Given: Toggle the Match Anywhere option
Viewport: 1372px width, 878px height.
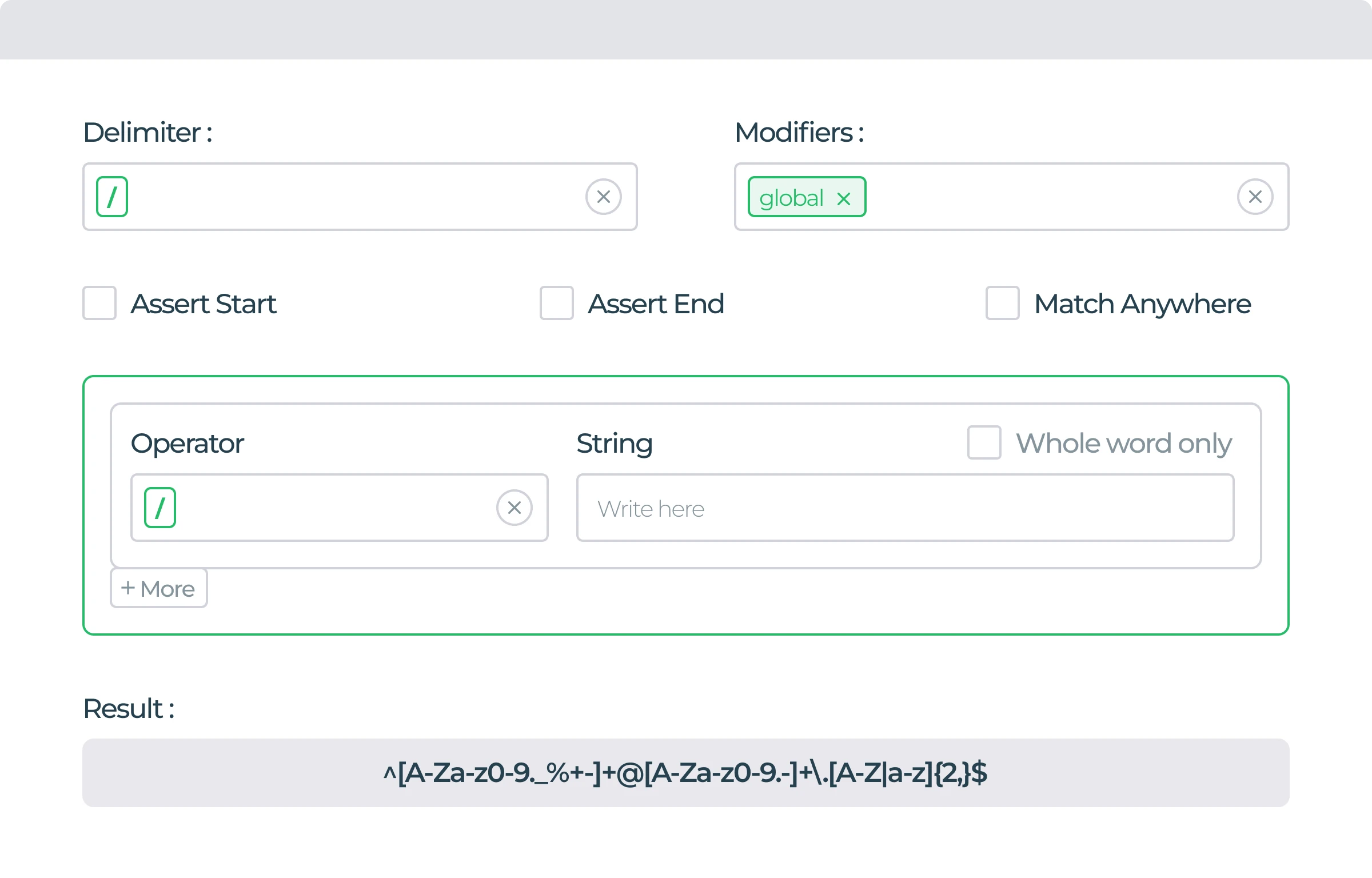Looking at the screenshot, I should (1001, 304).
